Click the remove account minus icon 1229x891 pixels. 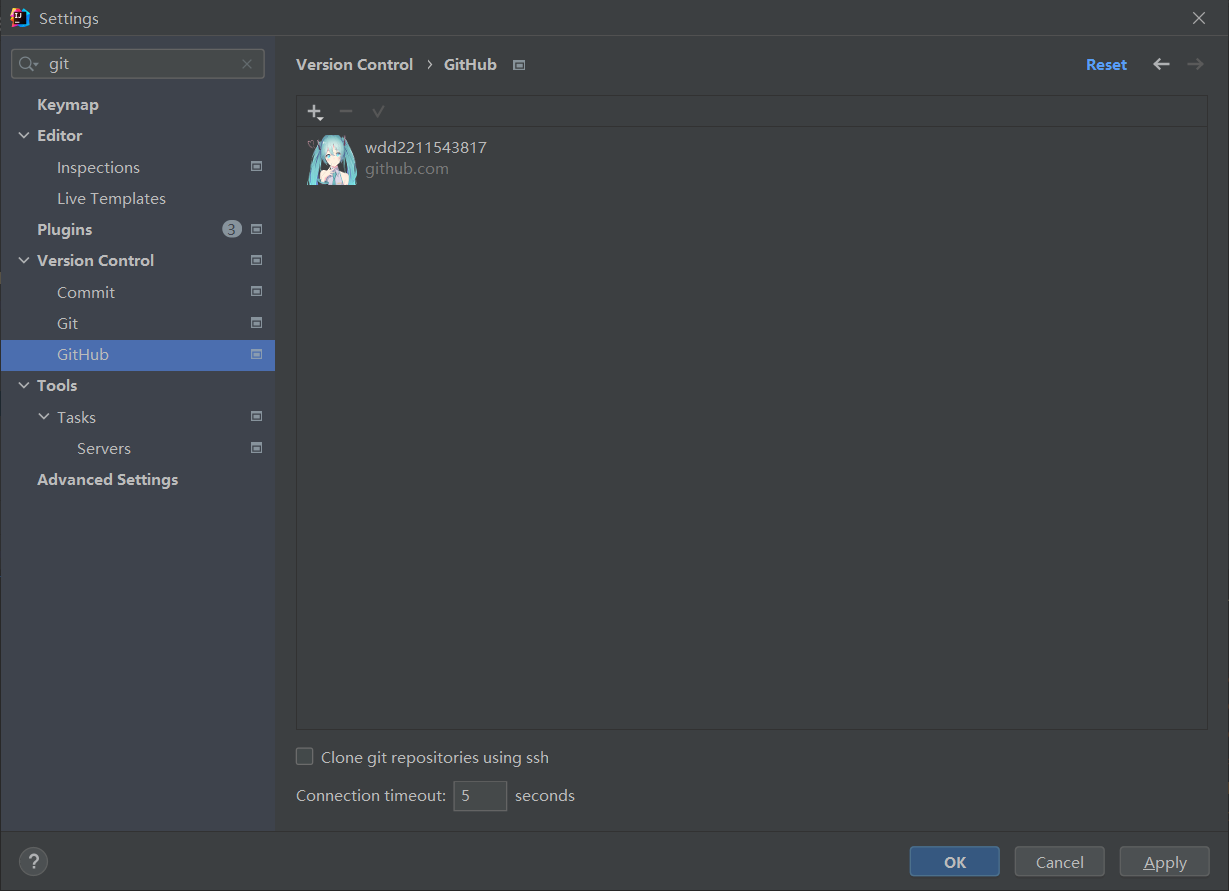click(x=346, y=111)
